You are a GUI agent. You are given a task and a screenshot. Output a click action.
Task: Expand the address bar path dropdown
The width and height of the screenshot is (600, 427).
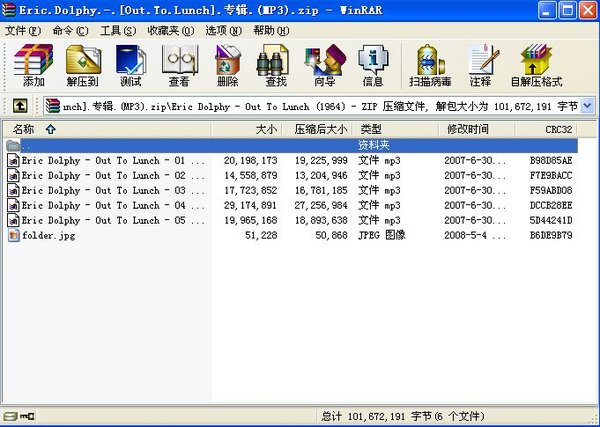(587, 106)
